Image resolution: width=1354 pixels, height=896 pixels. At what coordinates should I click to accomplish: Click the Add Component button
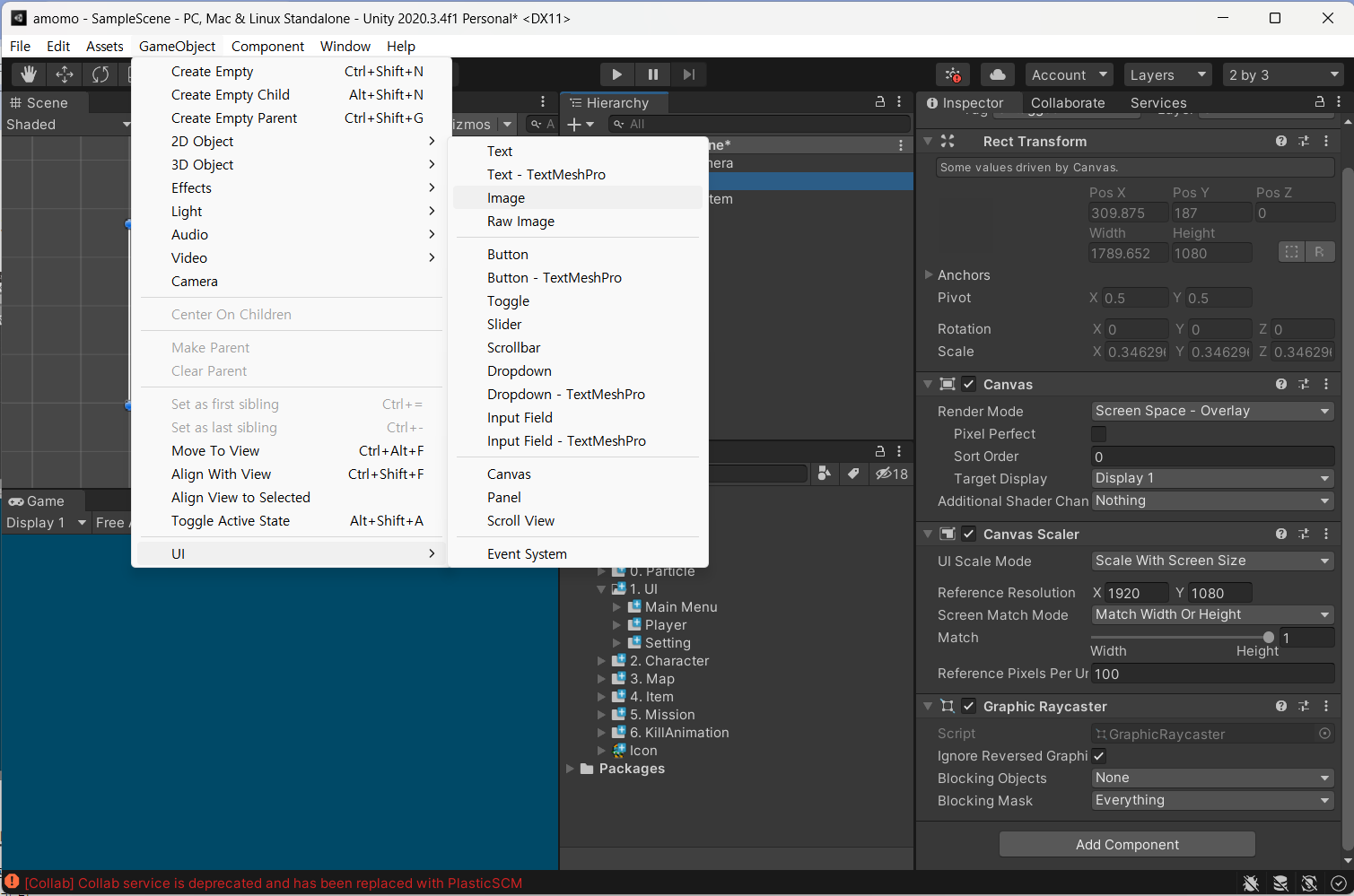1127,844
